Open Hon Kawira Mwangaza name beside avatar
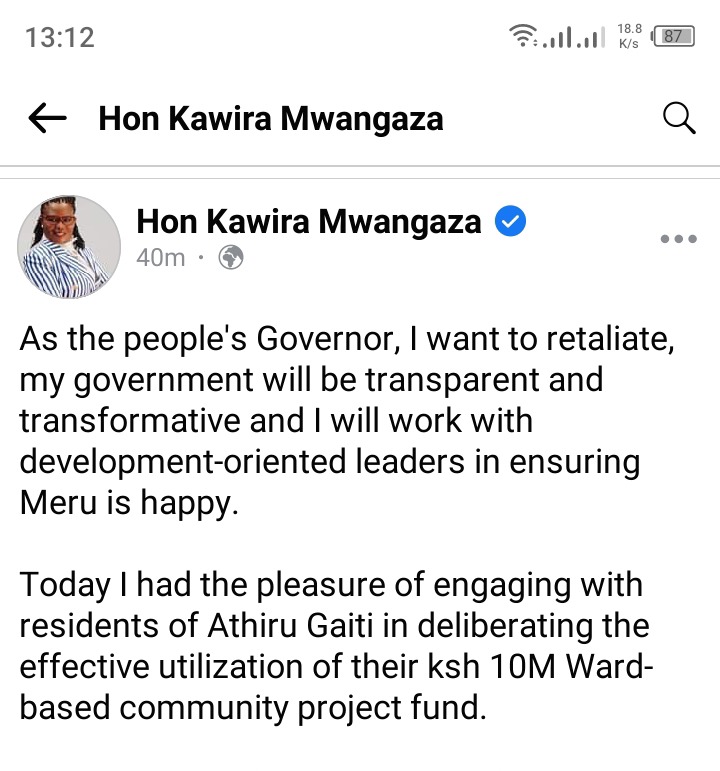 309,222
